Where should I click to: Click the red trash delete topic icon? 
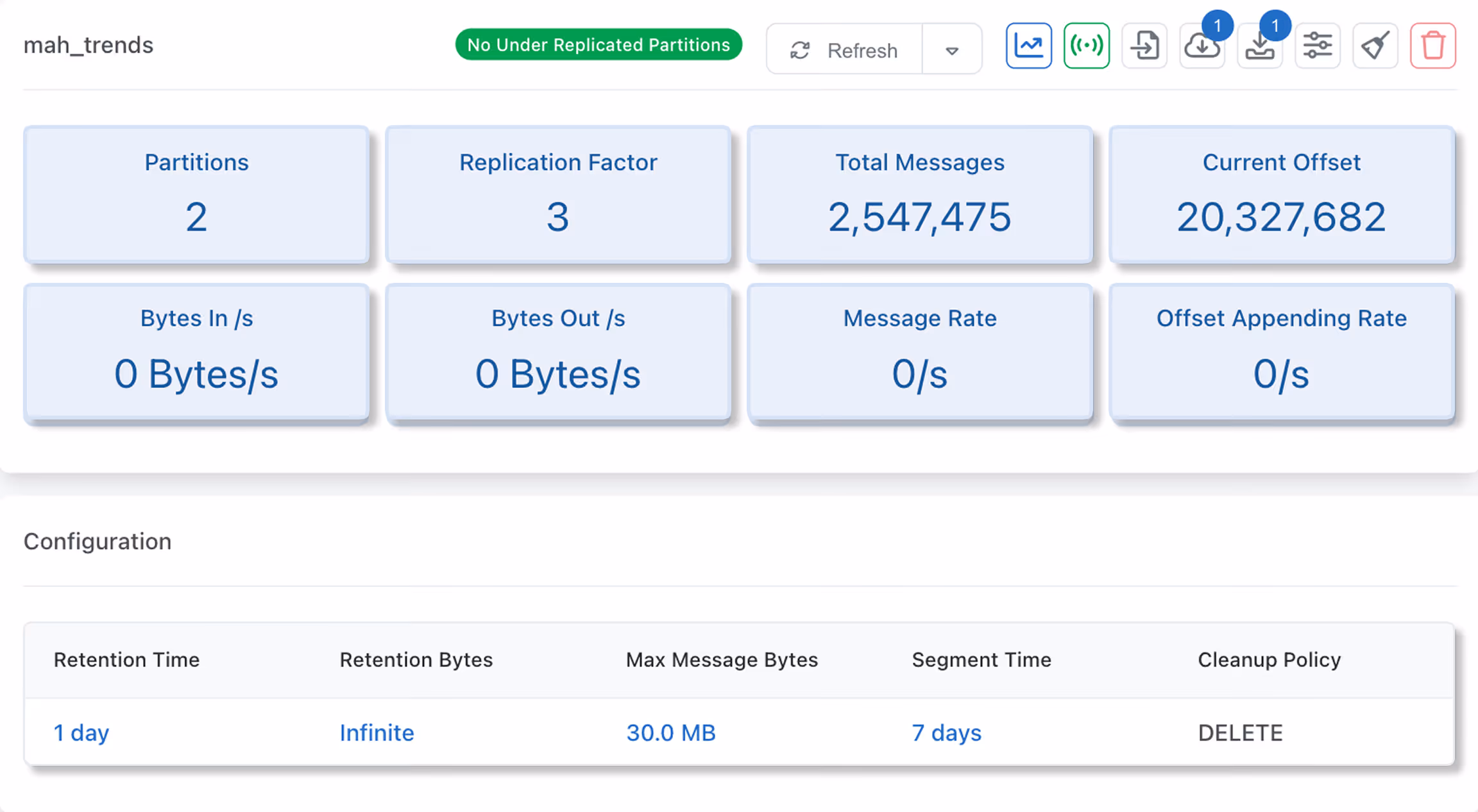coord(1433,46)
